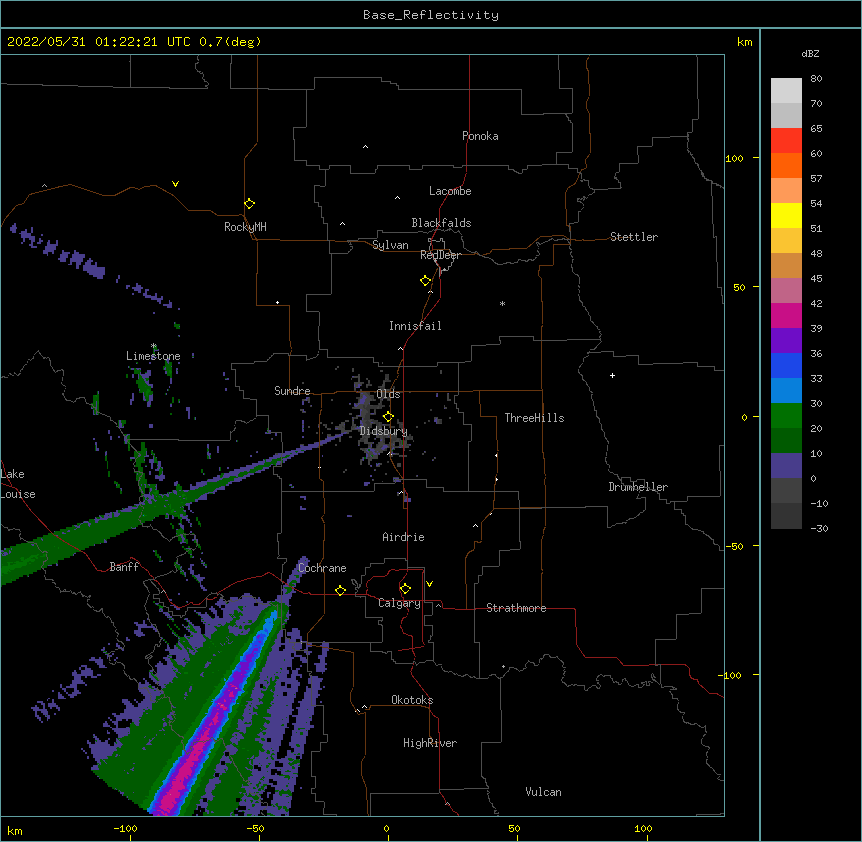862x842 pixels.
Task: Select the green 20–30 dBZ legend swatch
Action: point(786,416)
